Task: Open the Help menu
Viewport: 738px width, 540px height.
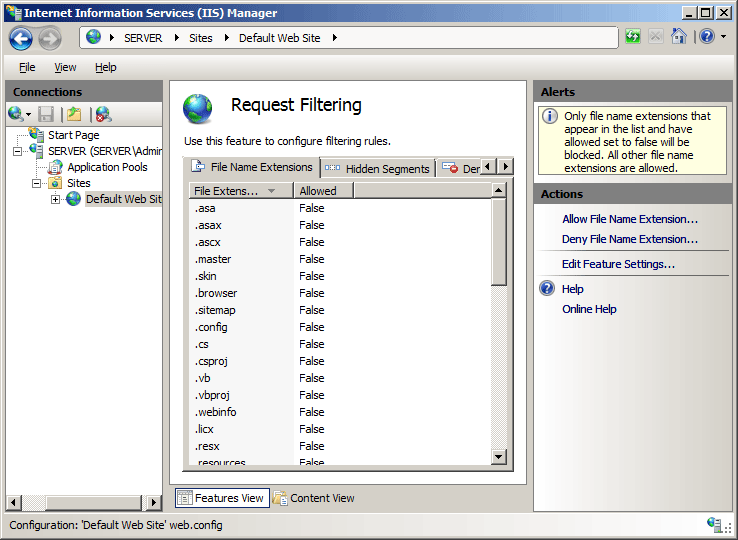Action: (105, 67)
